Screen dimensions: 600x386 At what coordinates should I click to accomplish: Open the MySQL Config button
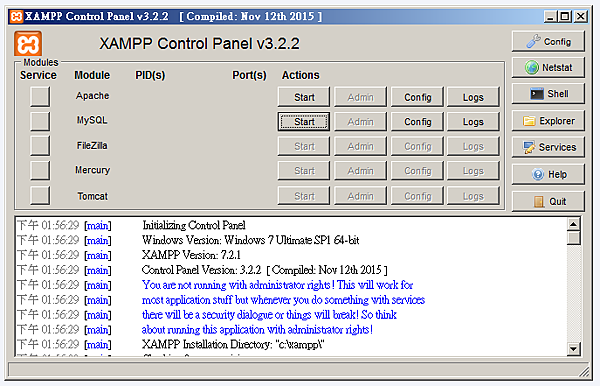tap(417, 122)
